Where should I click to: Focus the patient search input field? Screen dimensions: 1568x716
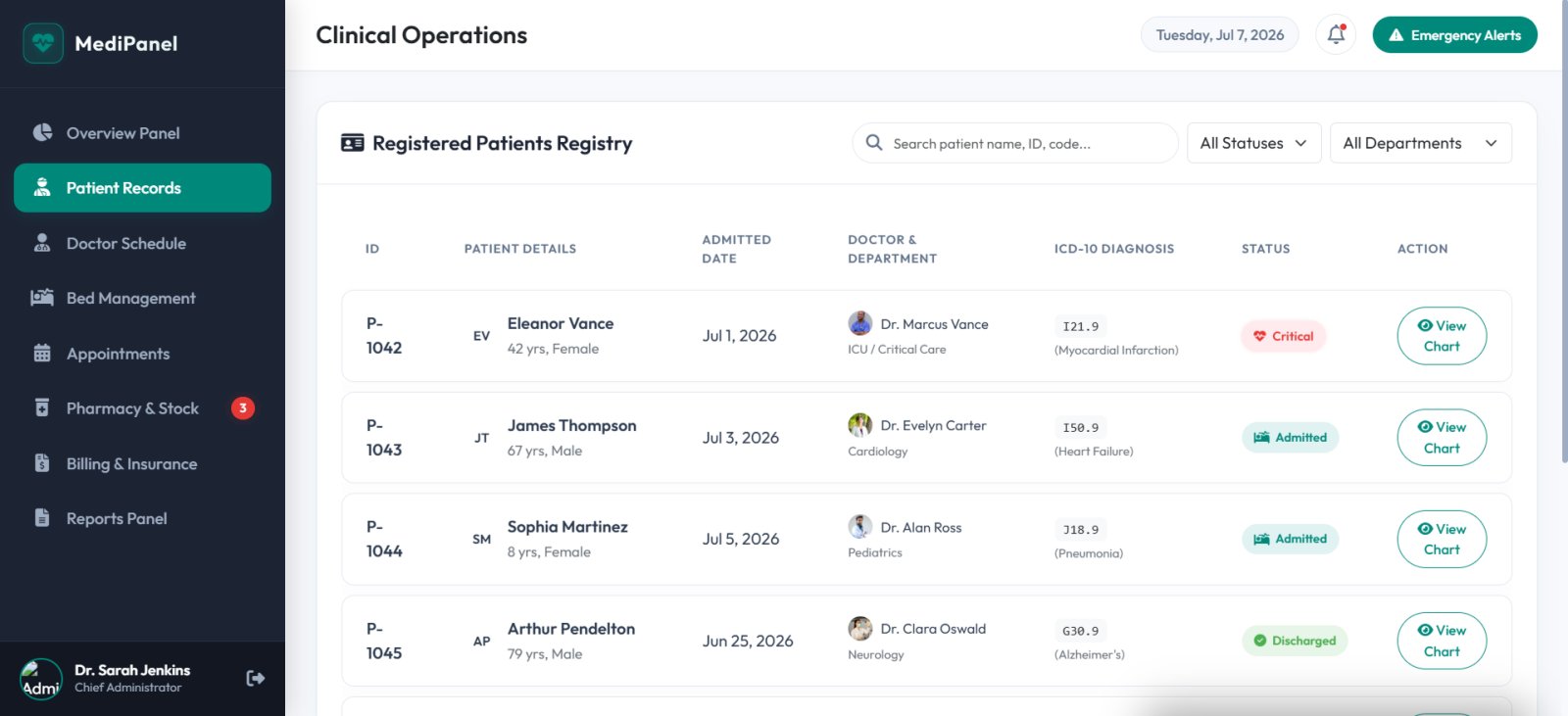click(1015, 143)
